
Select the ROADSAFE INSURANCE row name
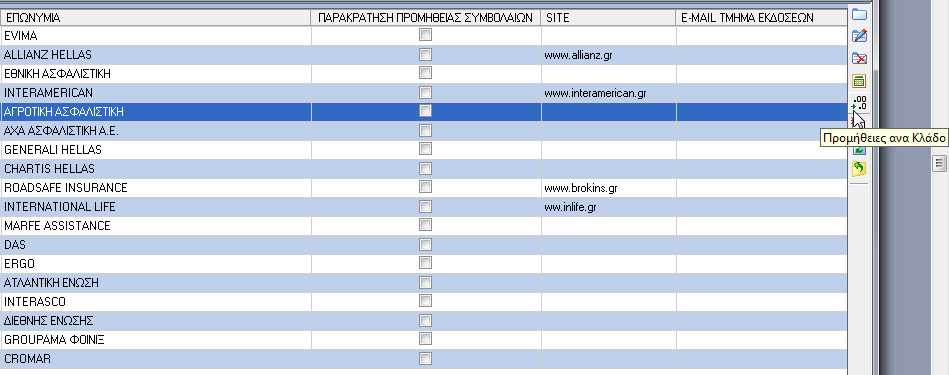65,188
